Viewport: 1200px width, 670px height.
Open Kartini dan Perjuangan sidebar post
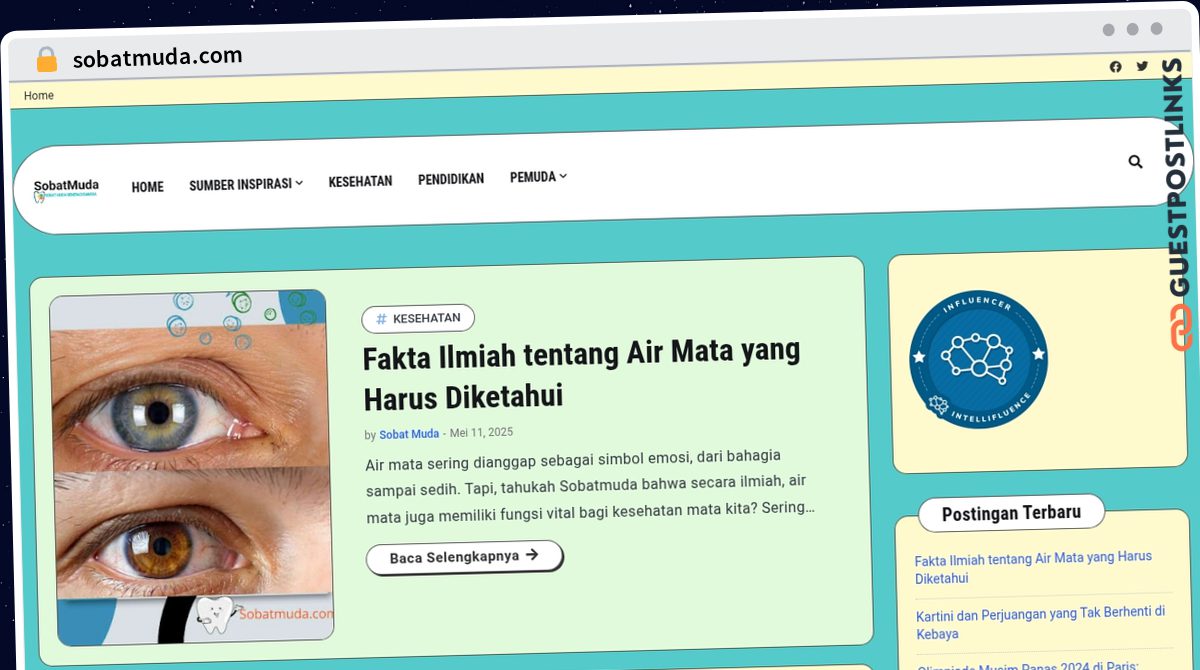(1041, 622)
